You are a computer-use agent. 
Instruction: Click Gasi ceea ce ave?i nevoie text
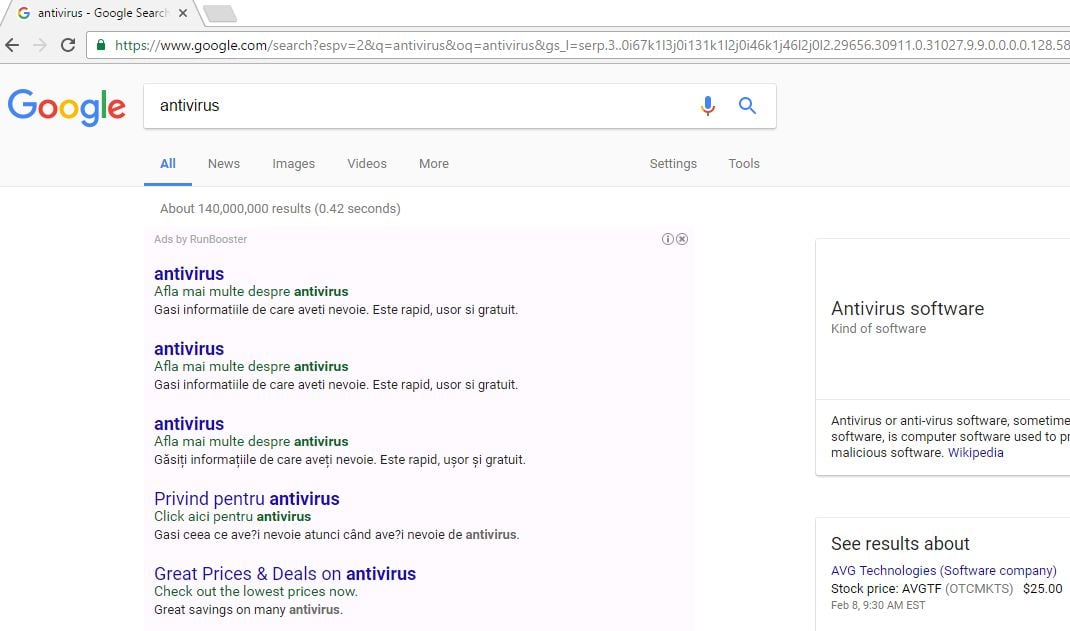(336, 535)
